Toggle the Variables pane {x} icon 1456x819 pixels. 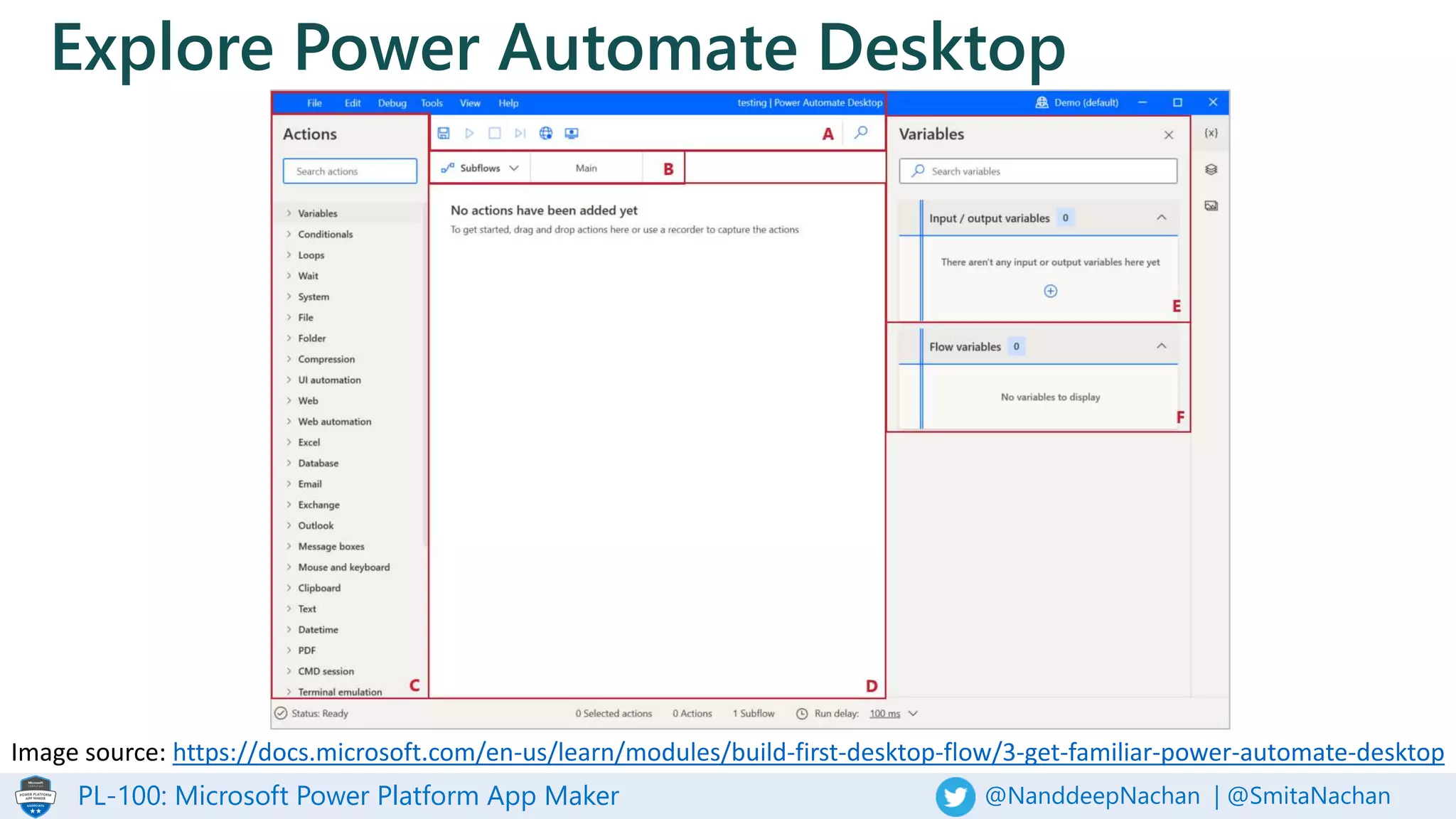[x=1211, y=133]
